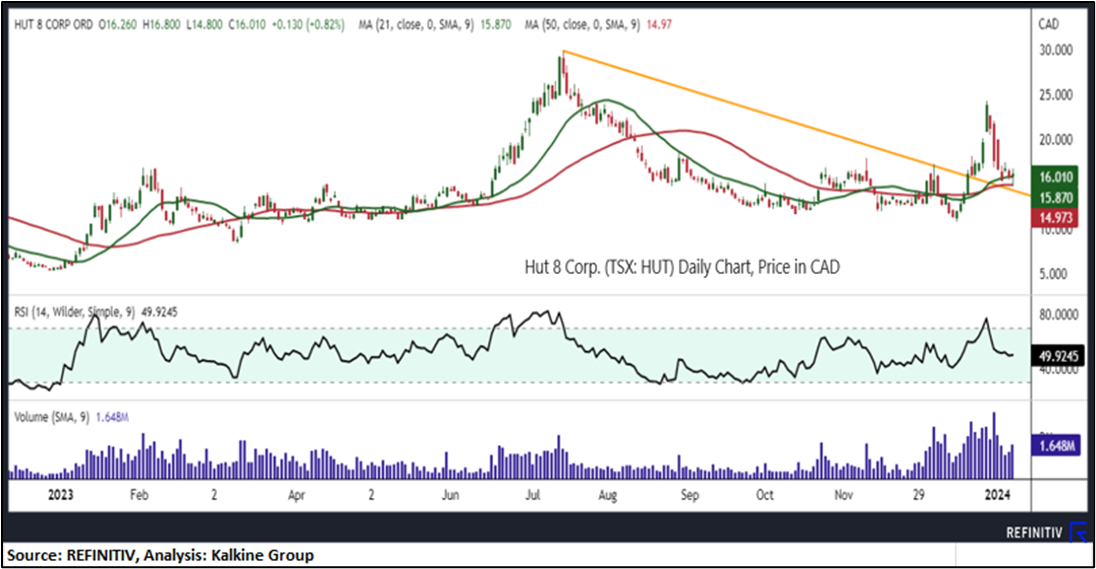The width and height of the screenshot is (1096, 569).
Task: Click the green 16.010 last price tag
Action: [1055, 177]
